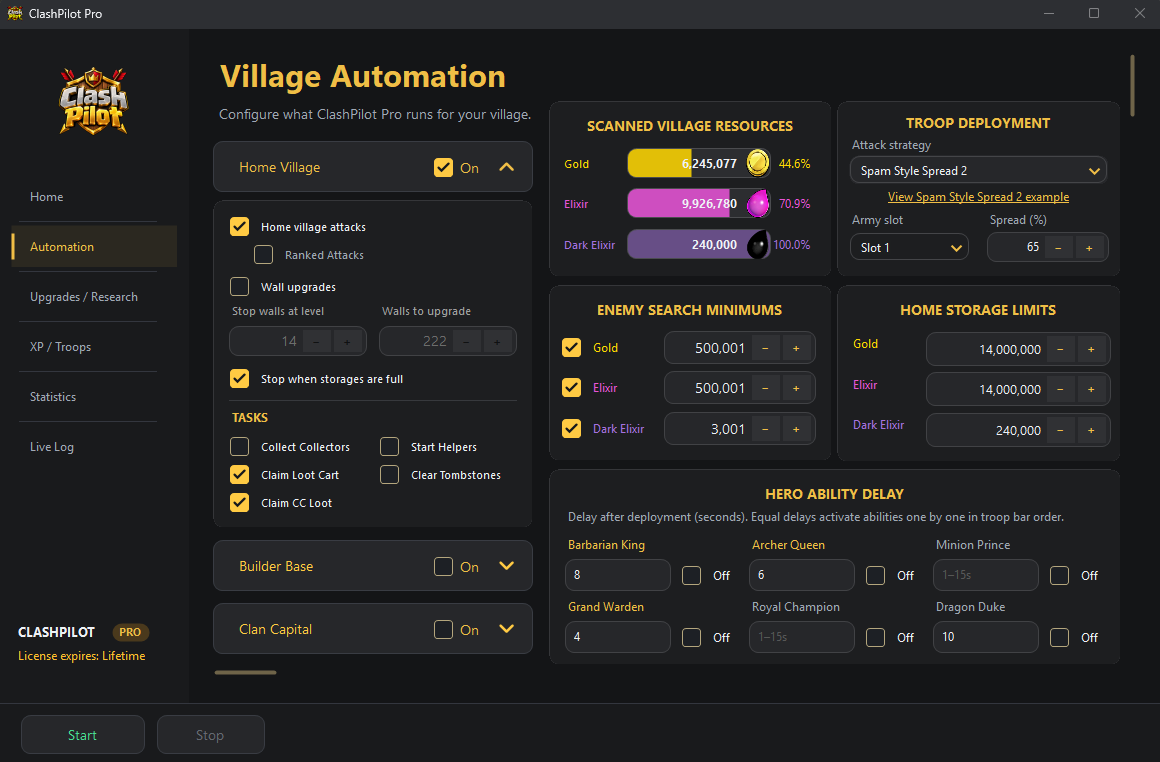
Task: Click the Royal Champion delay input field
Action: coord(801,637)
